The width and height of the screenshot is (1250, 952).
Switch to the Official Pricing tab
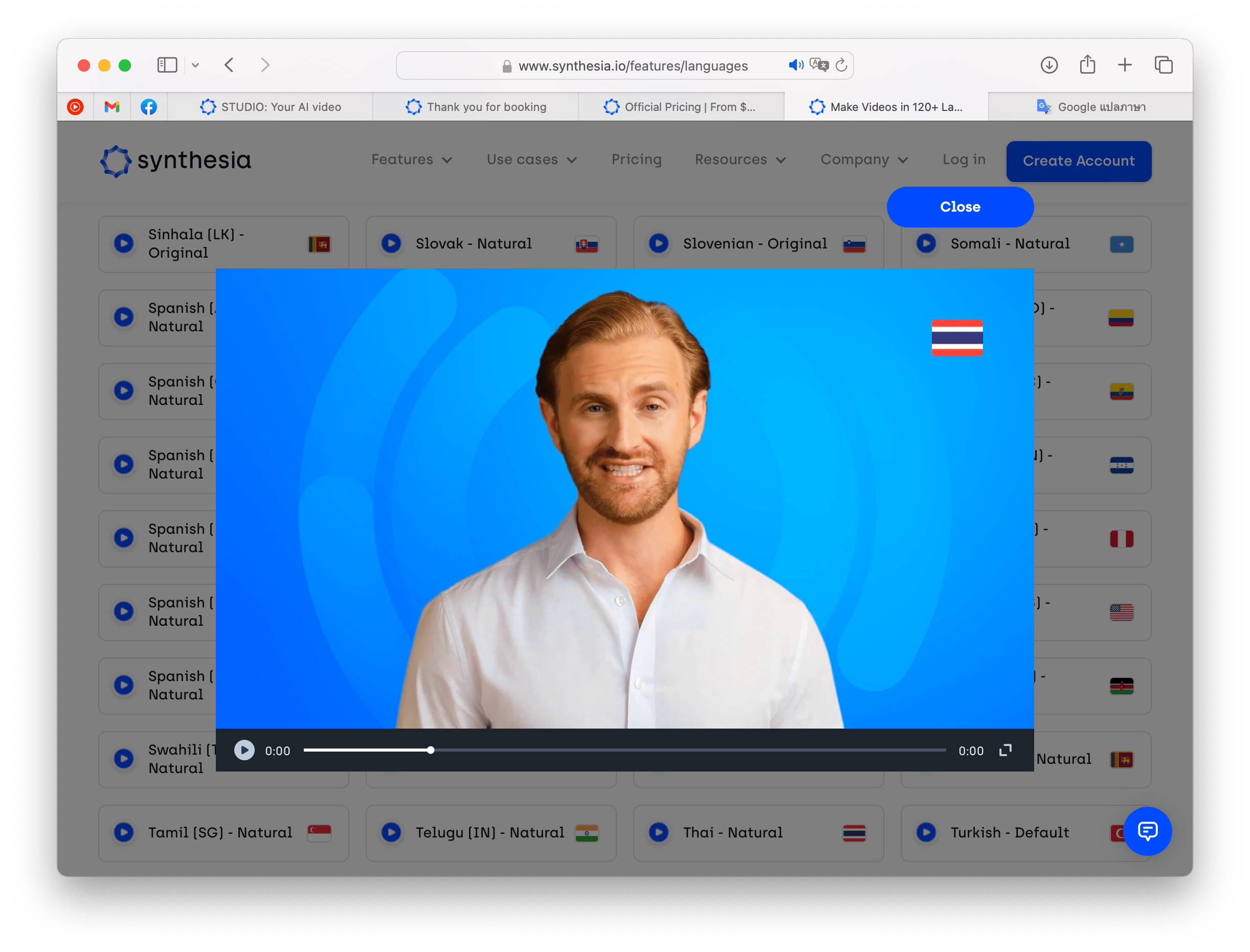pos(680,107)
